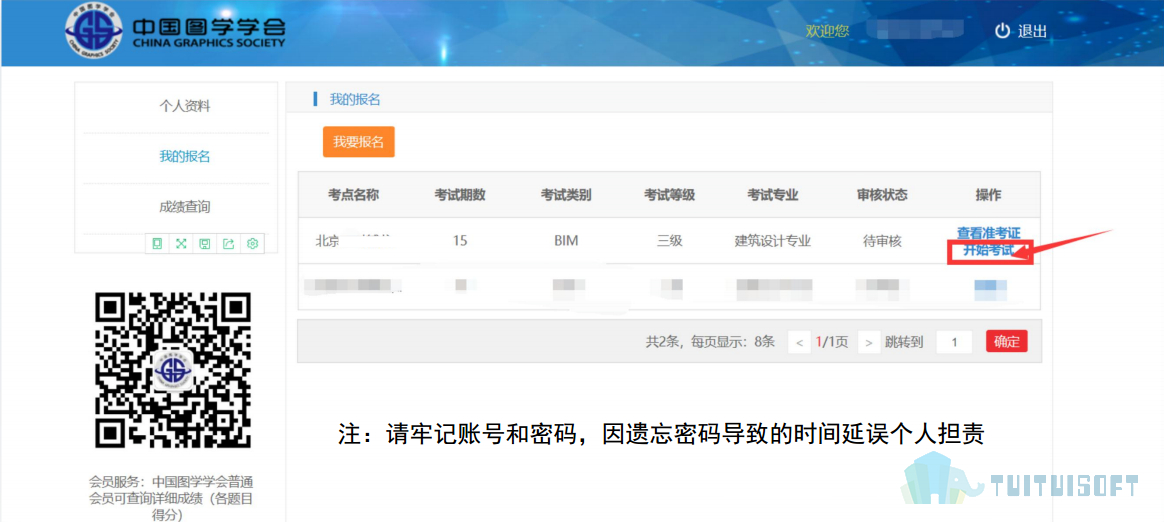Click the 建筑设计专业 cell
Image resolution: width=1164 pixels, height=522 pixels.
point(773,241)
